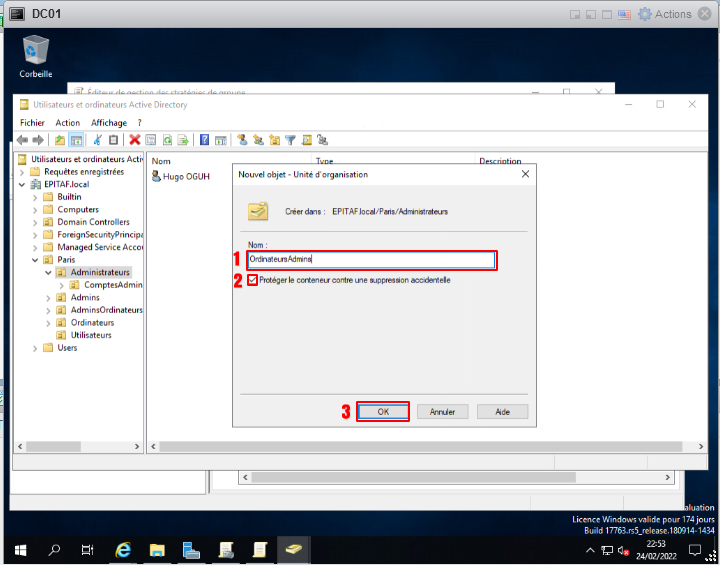Open the Actions gear in VM titlebar

645,14
